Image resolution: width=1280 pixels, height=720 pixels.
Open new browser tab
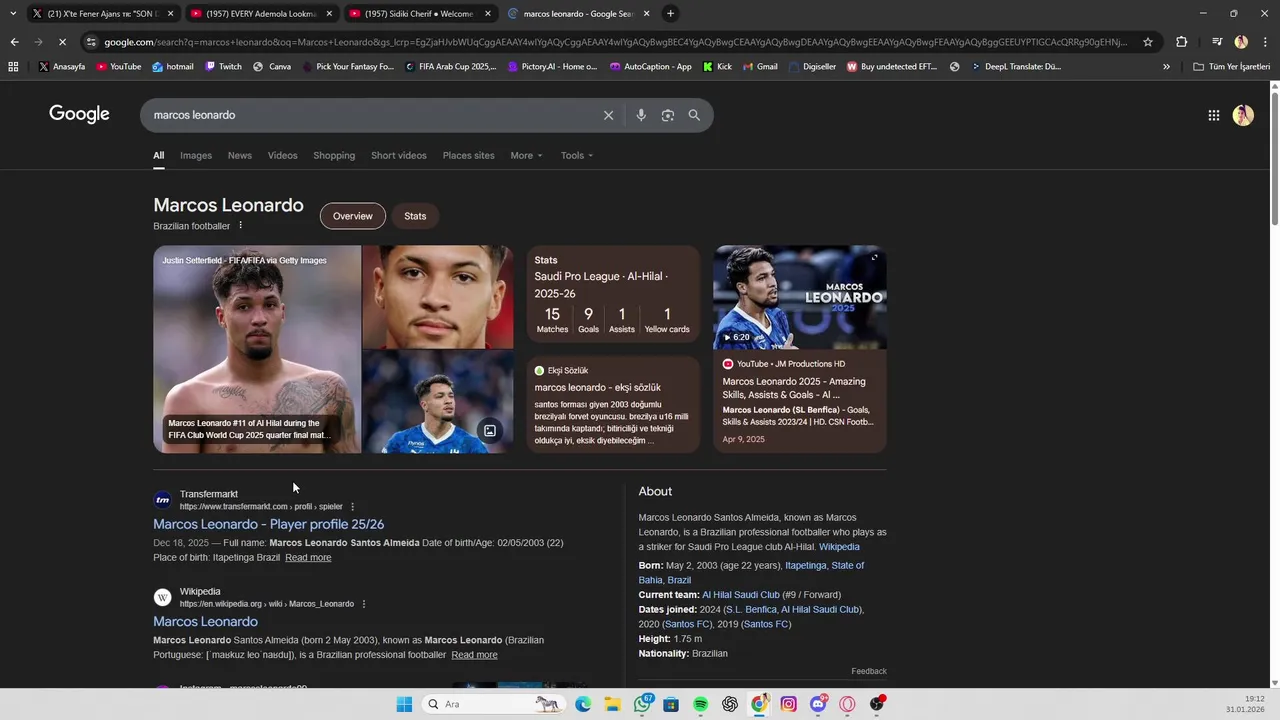click(670, 13)
